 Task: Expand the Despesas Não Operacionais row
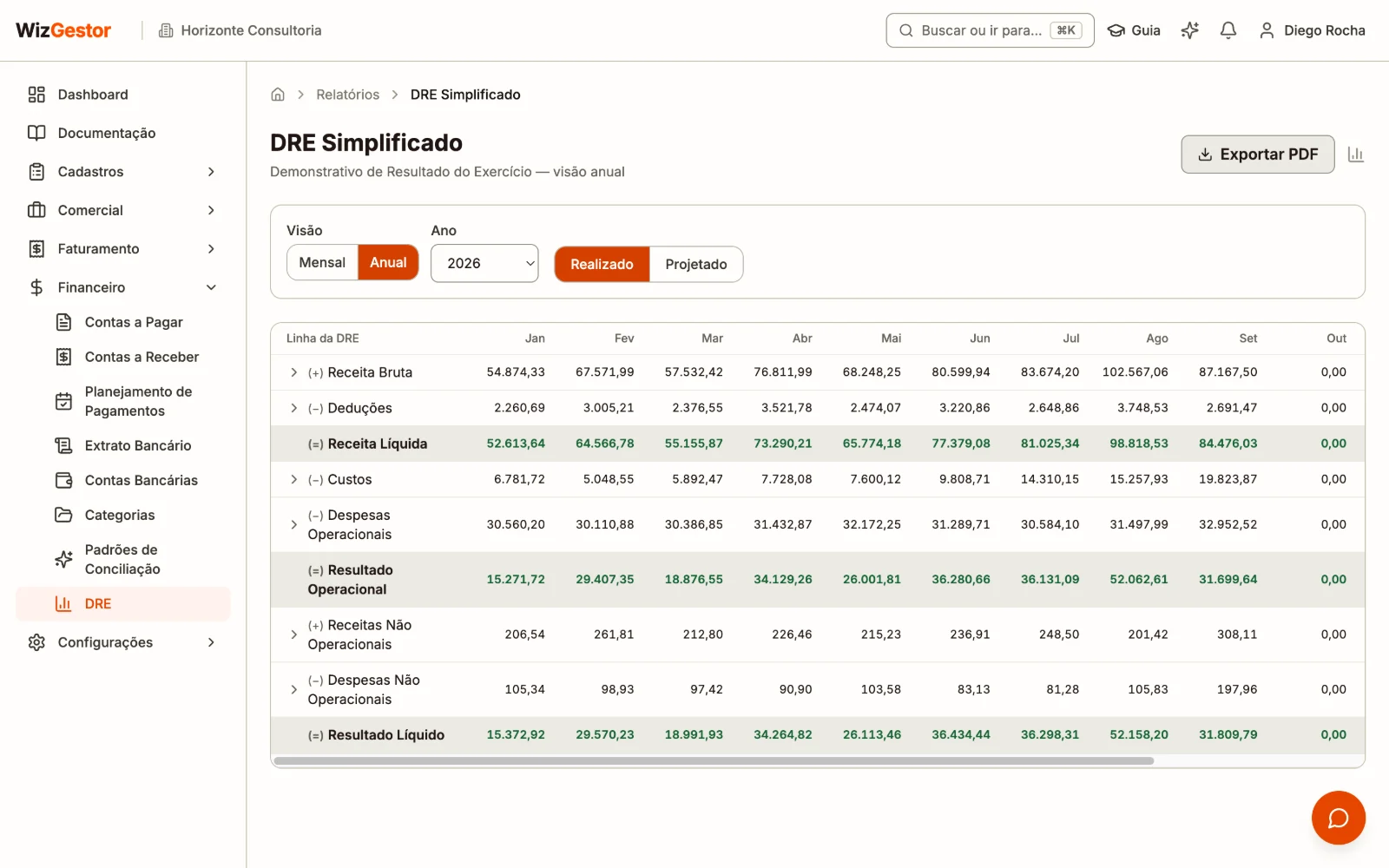pos(293,689)
